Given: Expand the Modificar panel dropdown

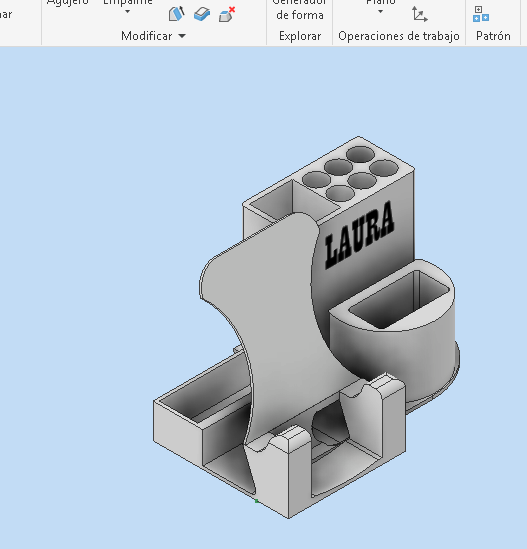Looking at the screenshot, I should 182,36.
